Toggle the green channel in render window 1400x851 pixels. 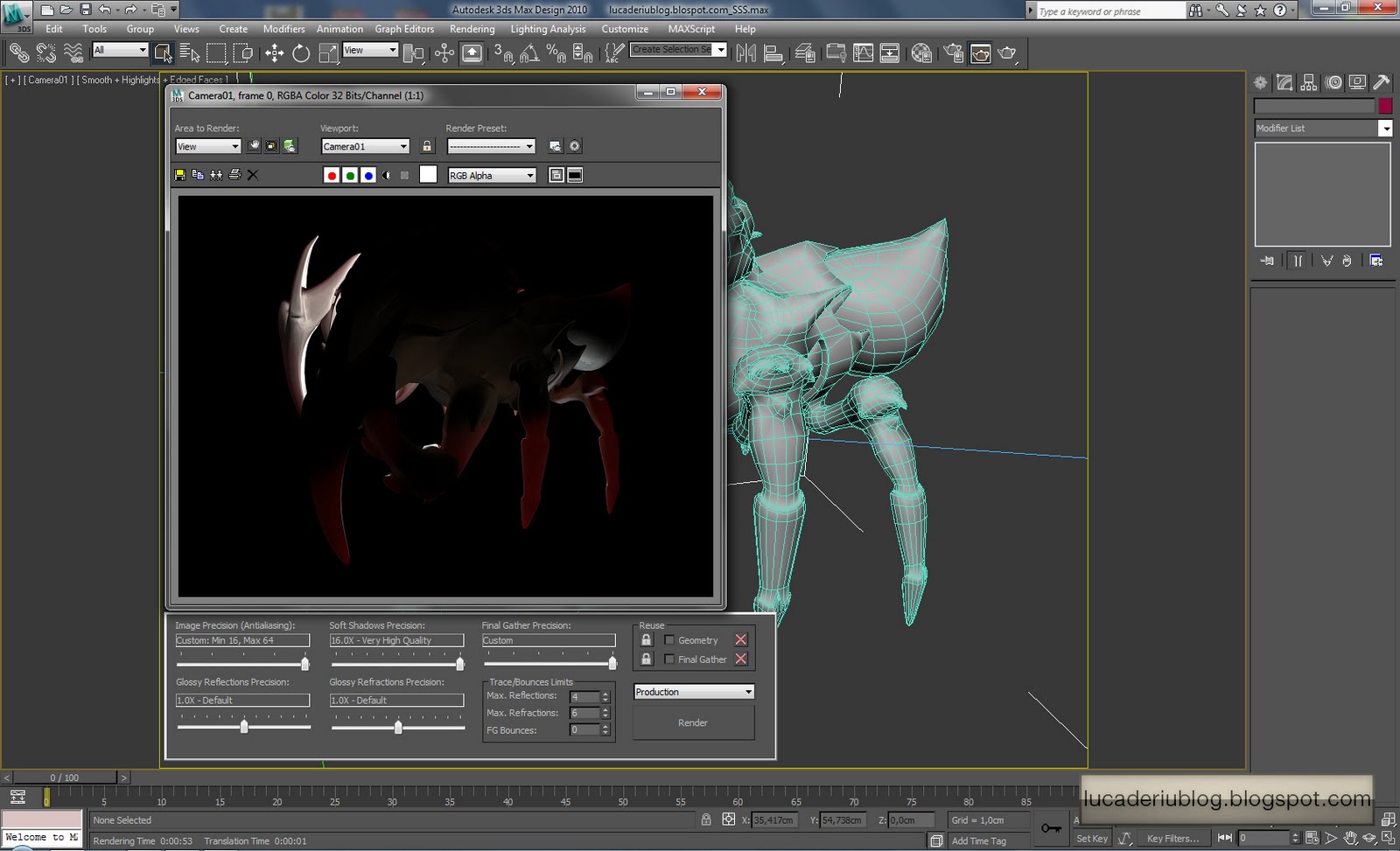(x=350, y=175)
